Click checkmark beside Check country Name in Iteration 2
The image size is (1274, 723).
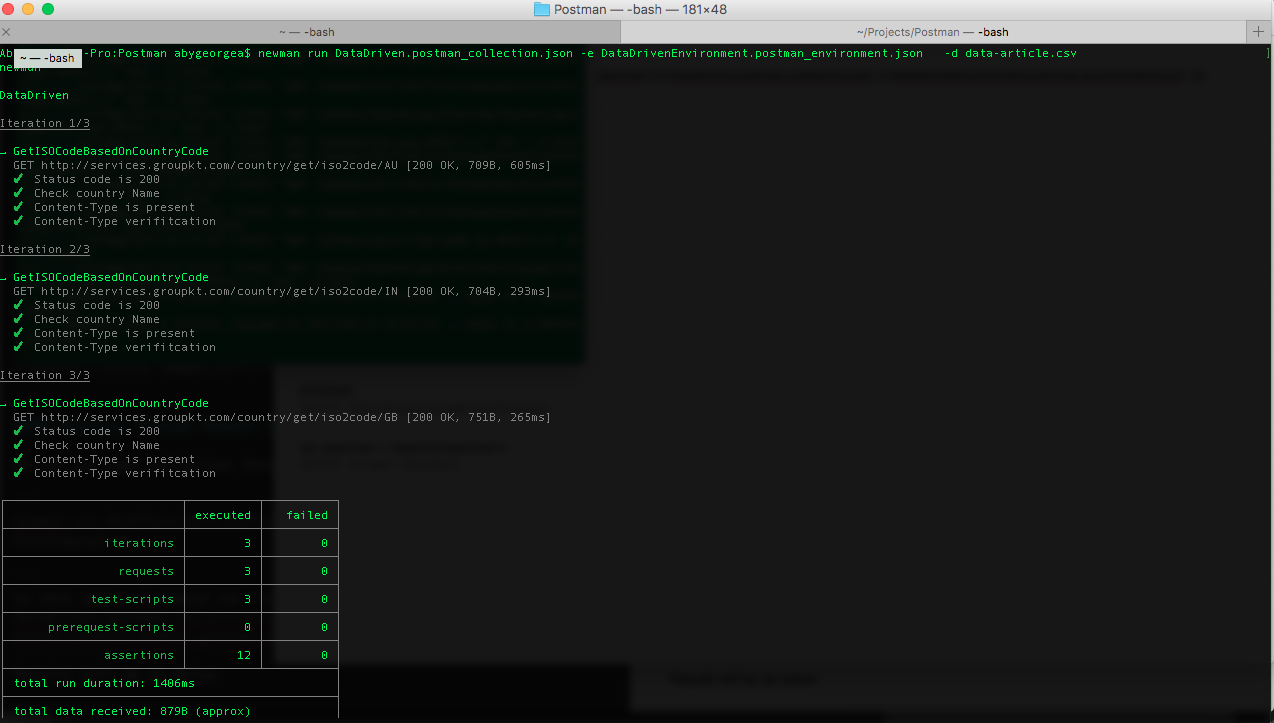coord(19,319)
